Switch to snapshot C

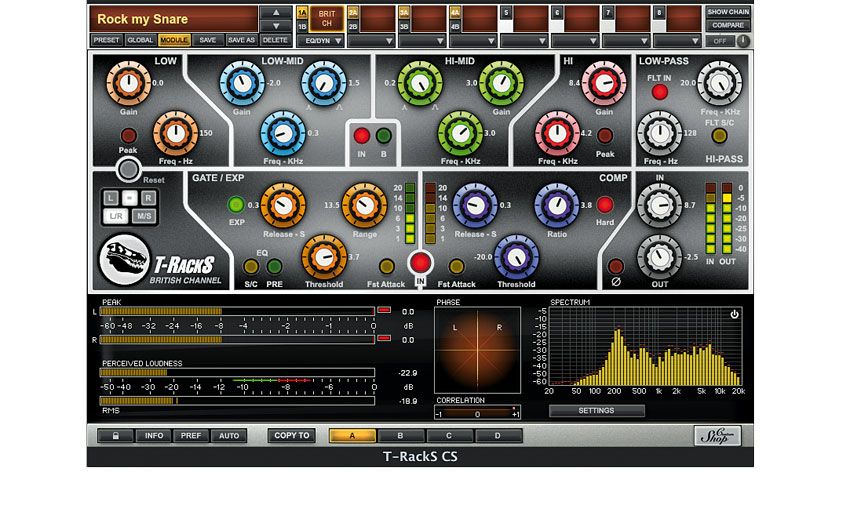point(449,436)
